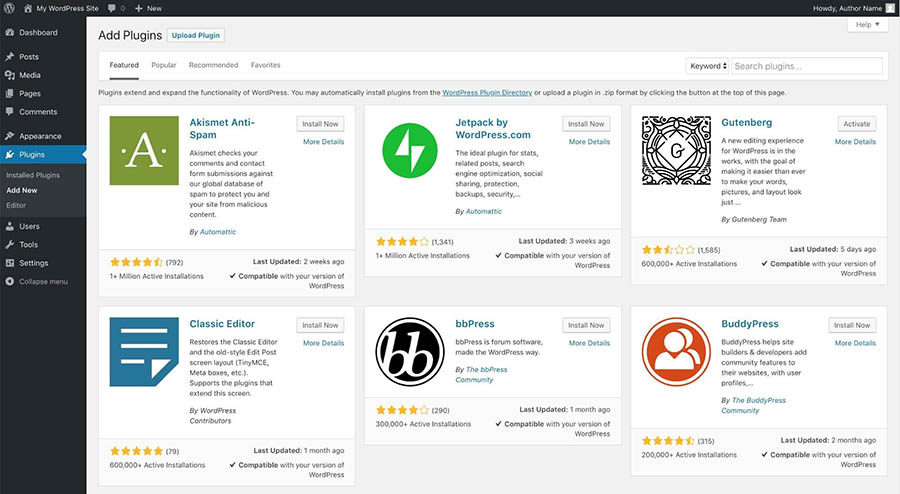900x494 pixels.
Task: Click the Upload Plugin button
Action: click(196, 35)
